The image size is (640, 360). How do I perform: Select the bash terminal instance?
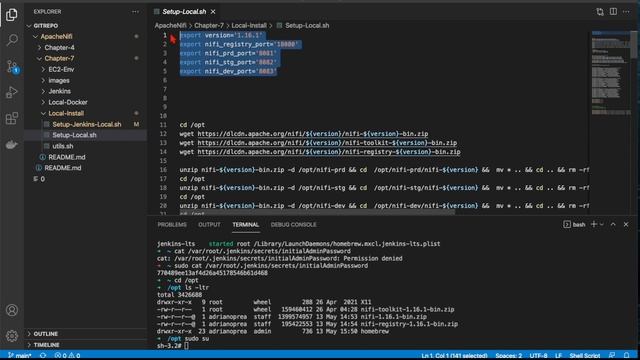tap(574, 224)
